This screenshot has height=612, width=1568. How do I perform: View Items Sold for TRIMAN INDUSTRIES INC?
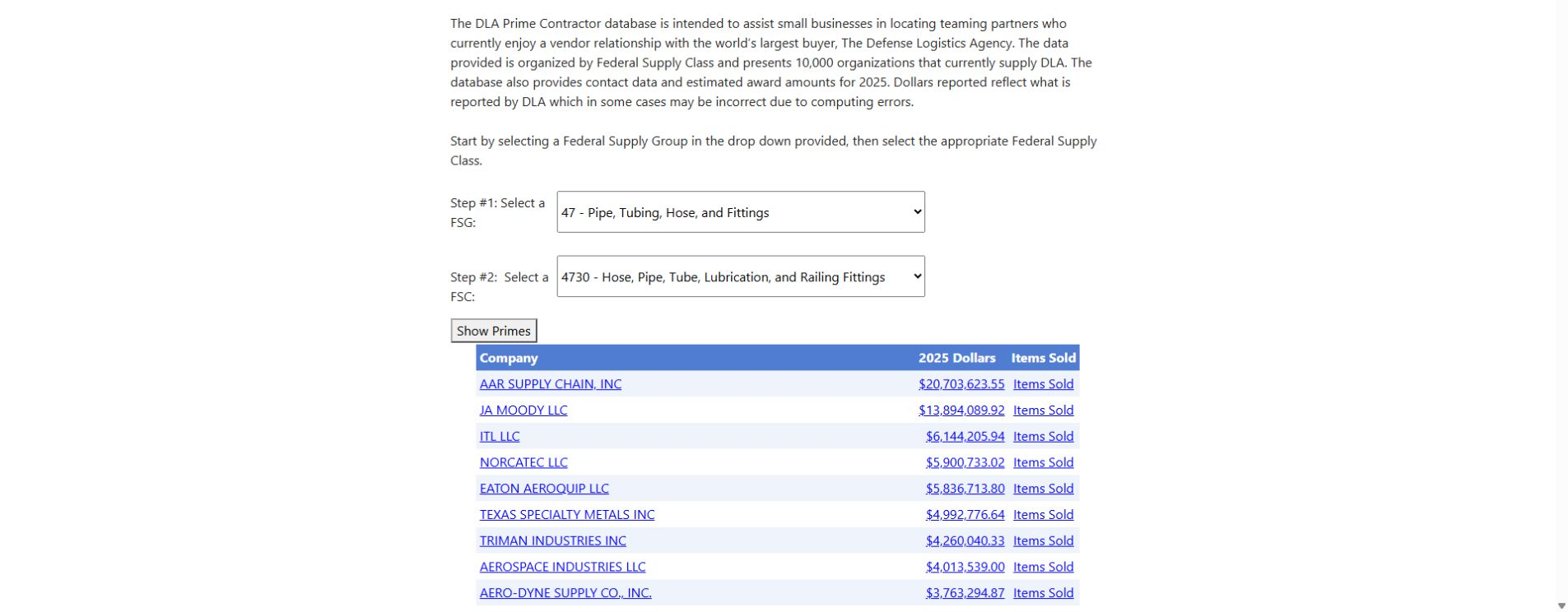tap(1043, 541)
